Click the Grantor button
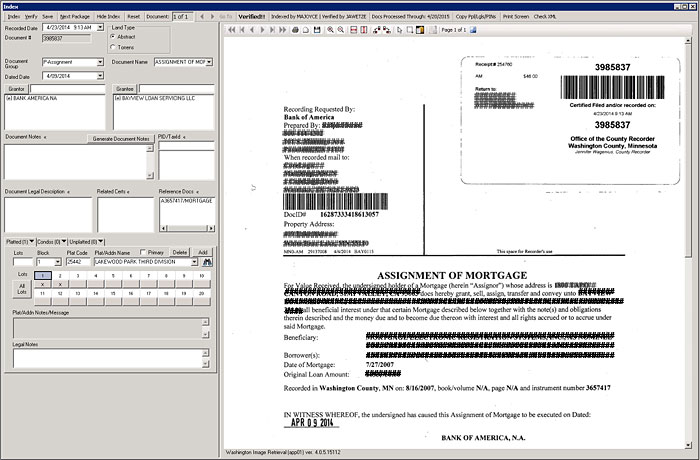 (x=17, y=89)
